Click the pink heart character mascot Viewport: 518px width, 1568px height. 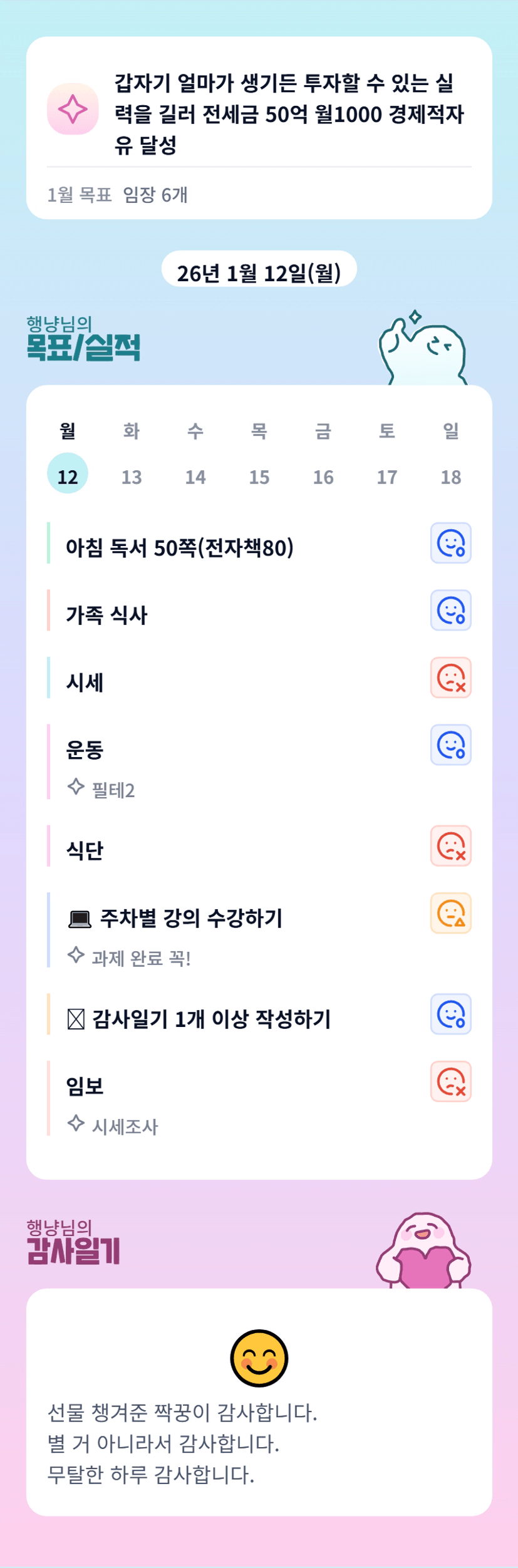click(423, 1252)
